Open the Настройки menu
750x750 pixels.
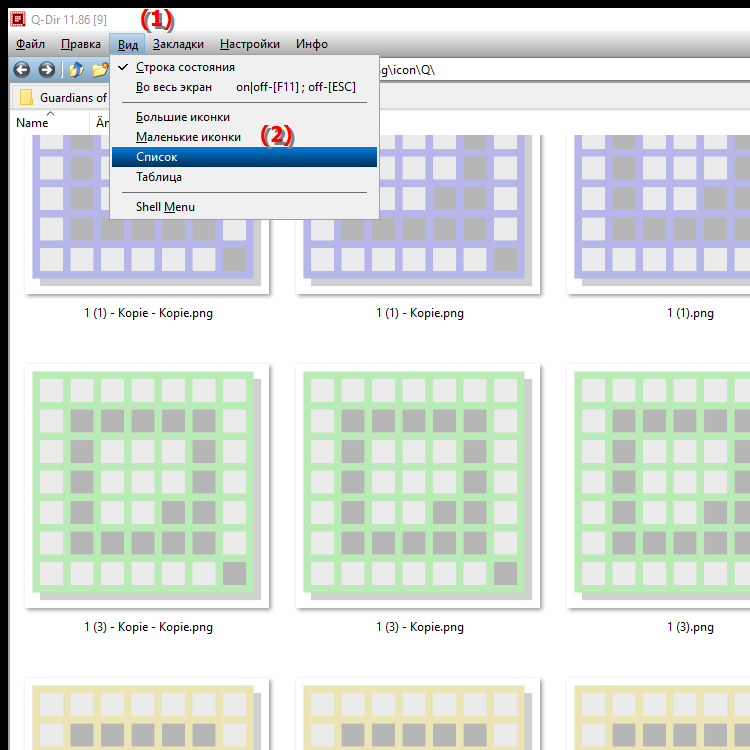coord(250,44)
